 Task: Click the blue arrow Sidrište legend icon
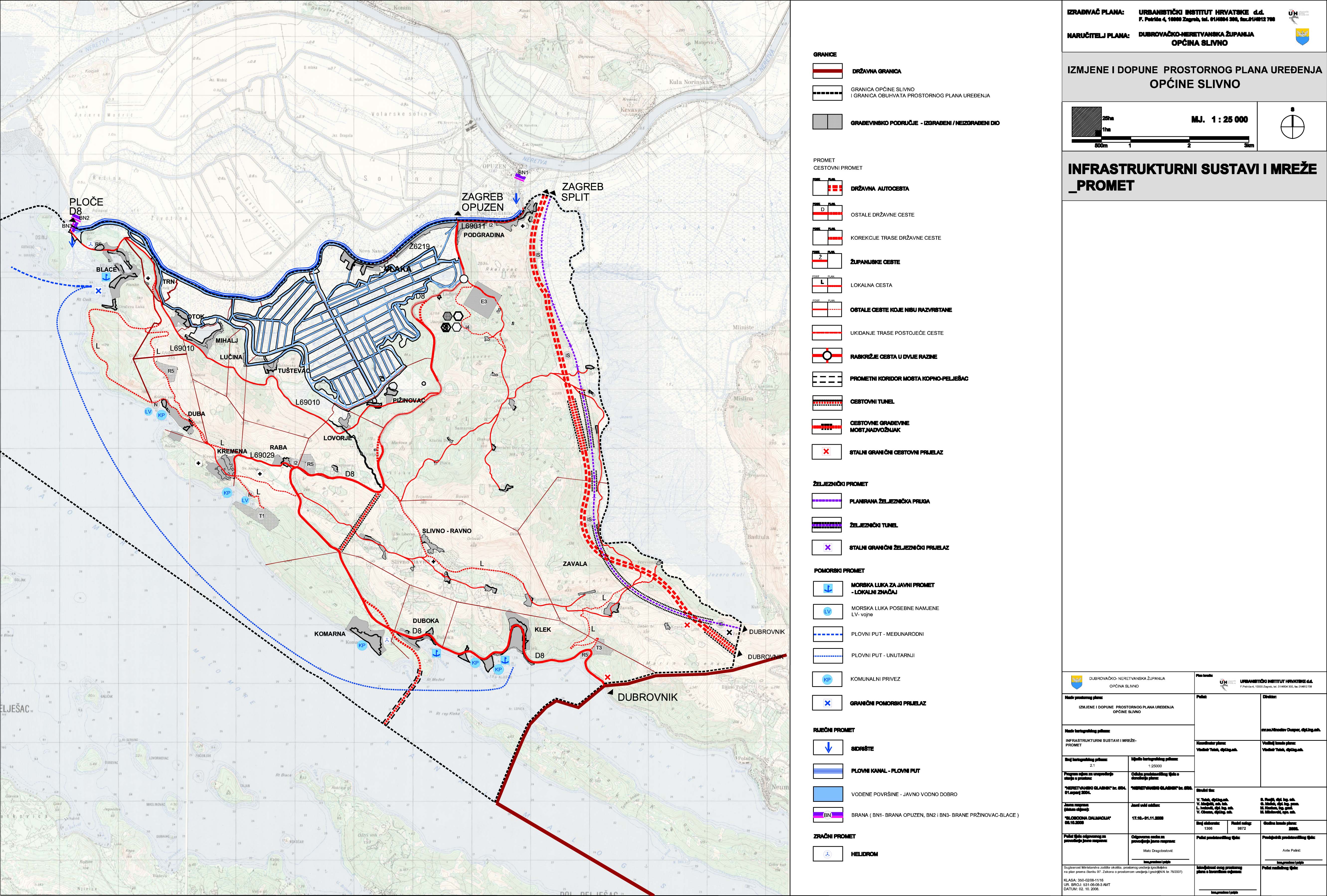[828, 747]
